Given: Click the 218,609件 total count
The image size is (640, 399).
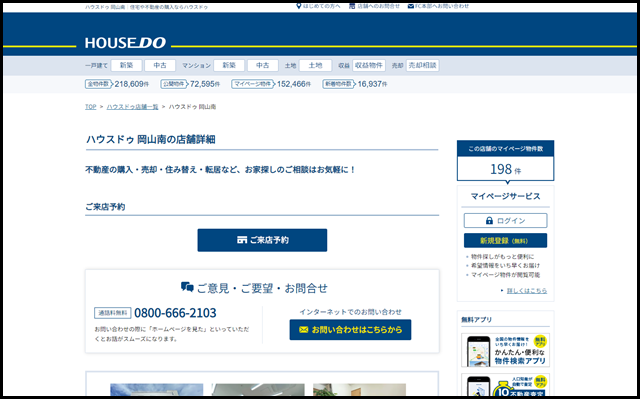Looking at the screenshot, I should point(131,84).
